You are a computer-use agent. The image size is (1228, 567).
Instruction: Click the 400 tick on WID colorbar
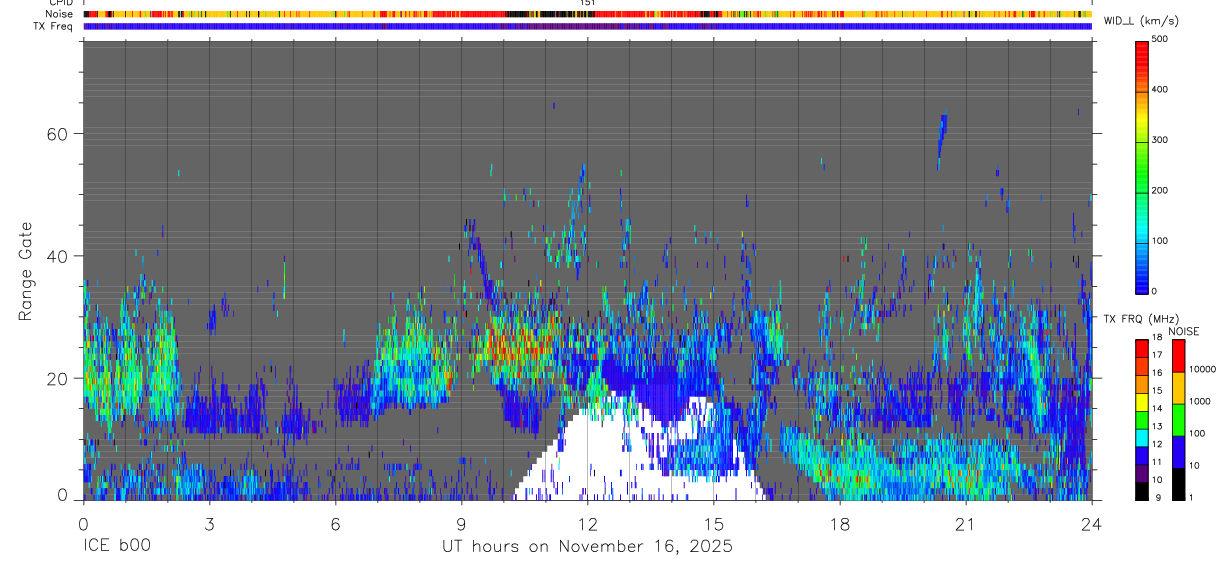tap(1161, 89)
